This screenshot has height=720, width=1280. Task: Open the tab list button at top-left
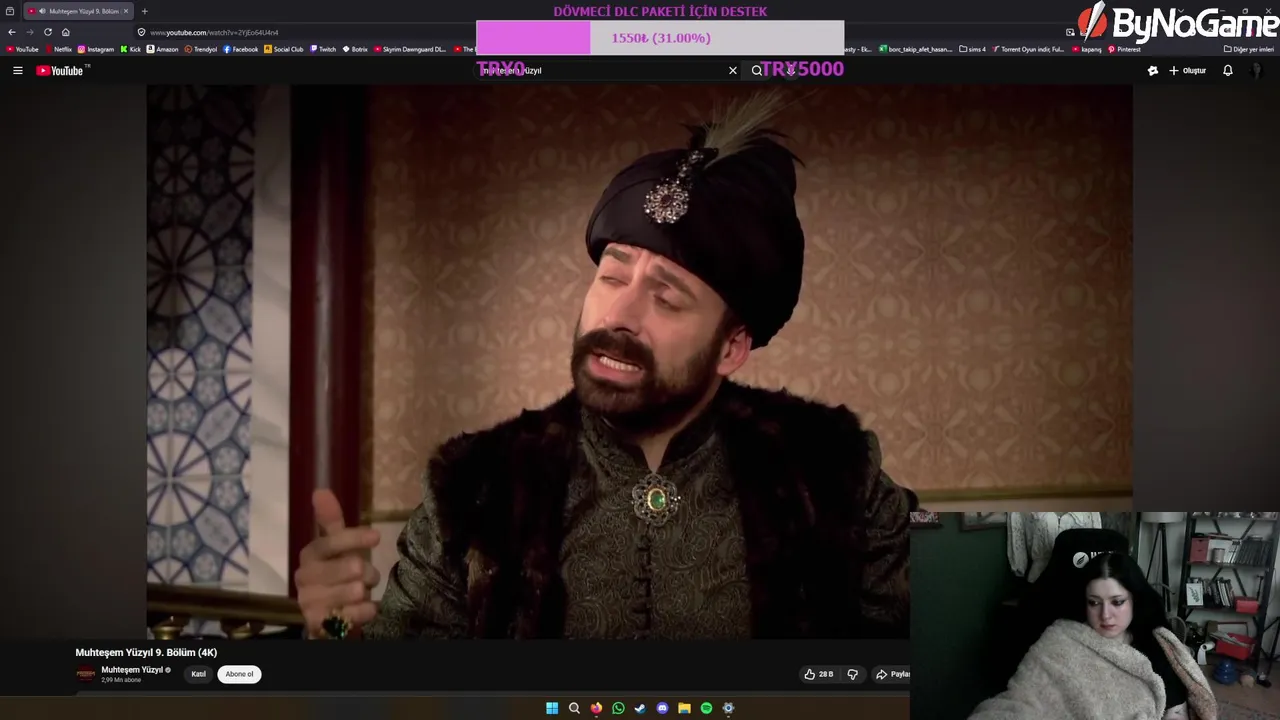tap(10, 11)
